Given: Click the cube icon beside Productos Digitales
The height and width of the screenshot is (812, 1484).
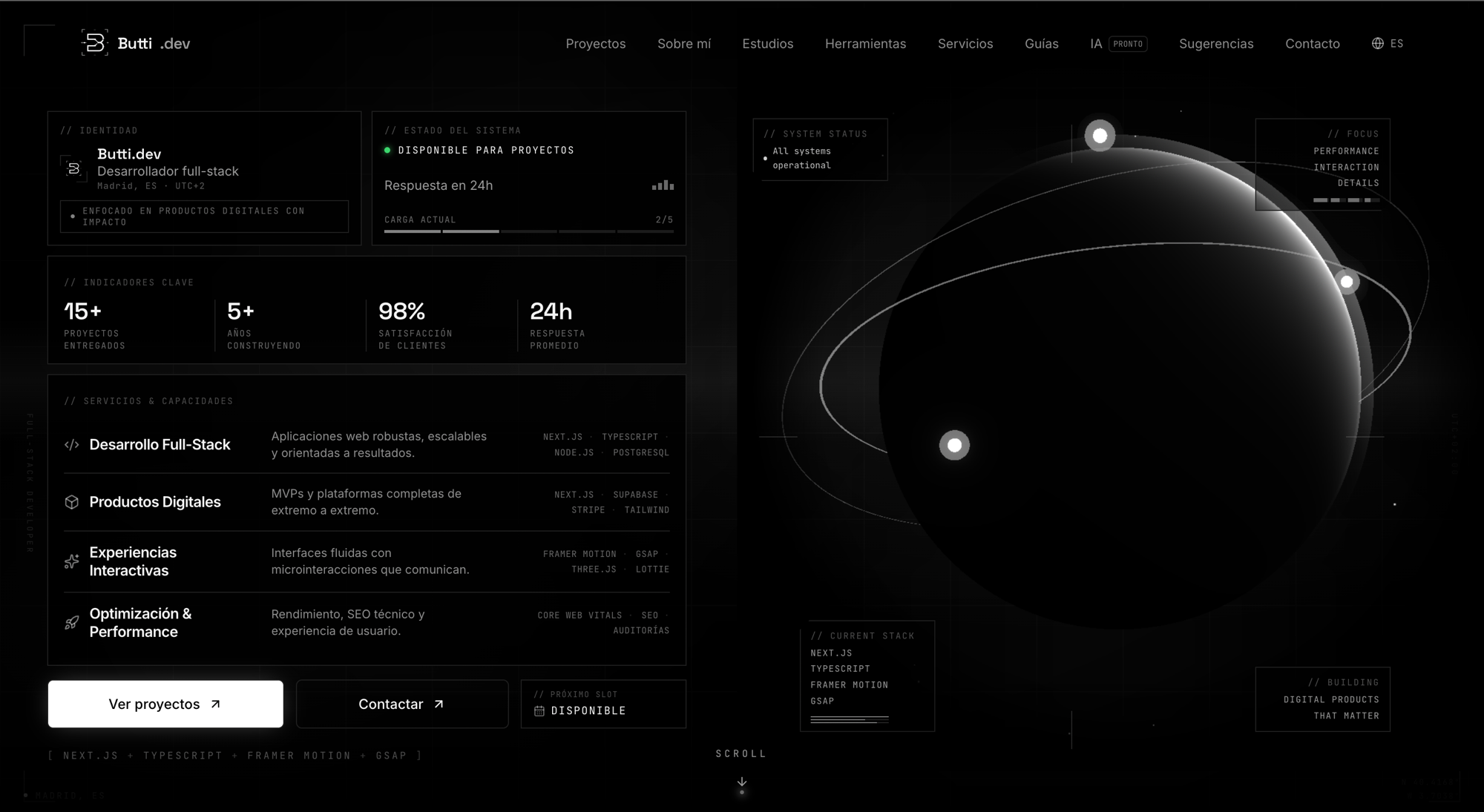Looking at the screenshot, I should click(x=72, y=502).
